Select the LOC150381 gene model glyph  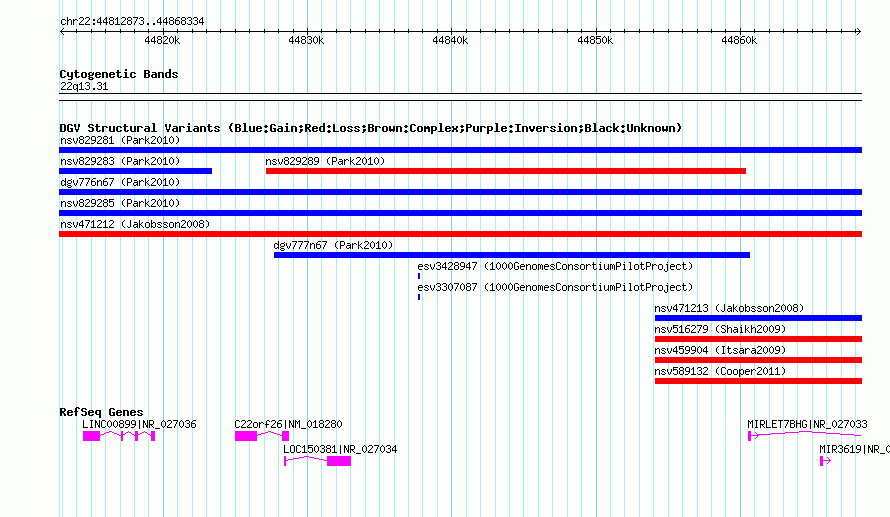click(317, 461)
